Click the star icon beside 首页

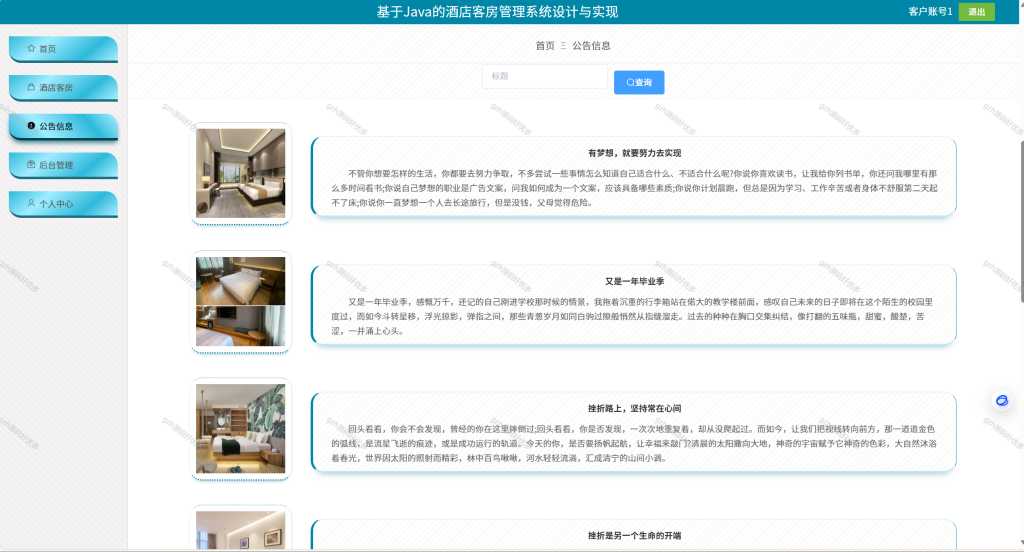coord(31,48)
